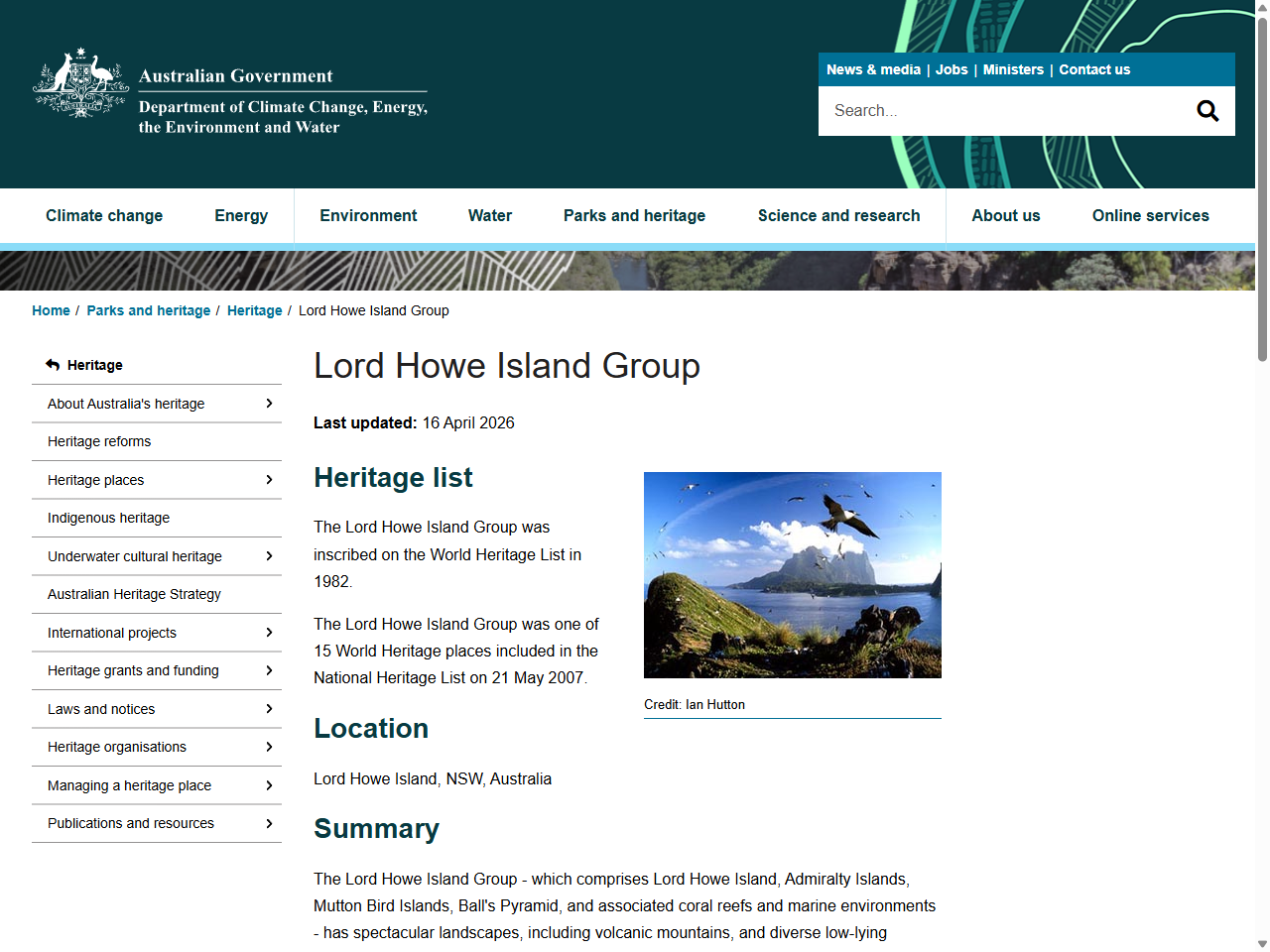Viewport: 1270px width, 952px height.
Task: Click the 'Heritage list' heading
Action: pyautogui.click(x=393, y=478)
